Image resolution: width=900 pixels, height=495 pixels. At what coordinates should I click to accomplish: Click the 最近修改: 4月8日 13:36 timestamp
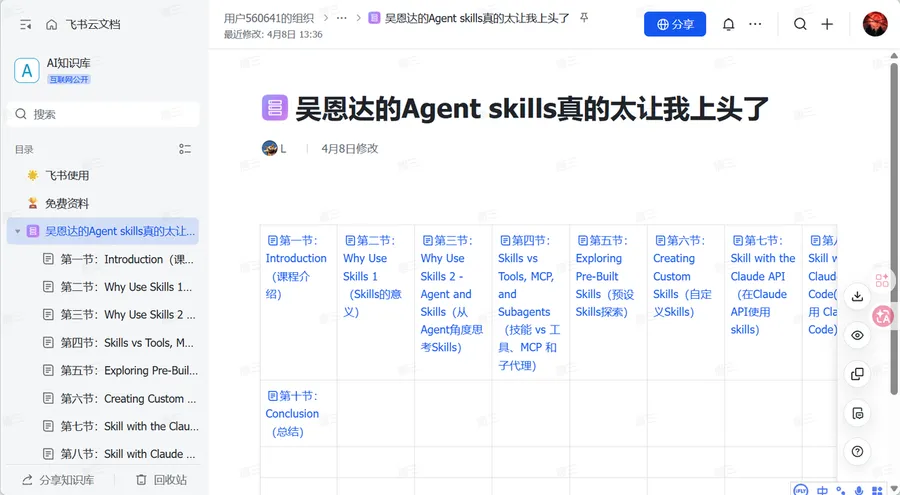click(x=273, y=34)
